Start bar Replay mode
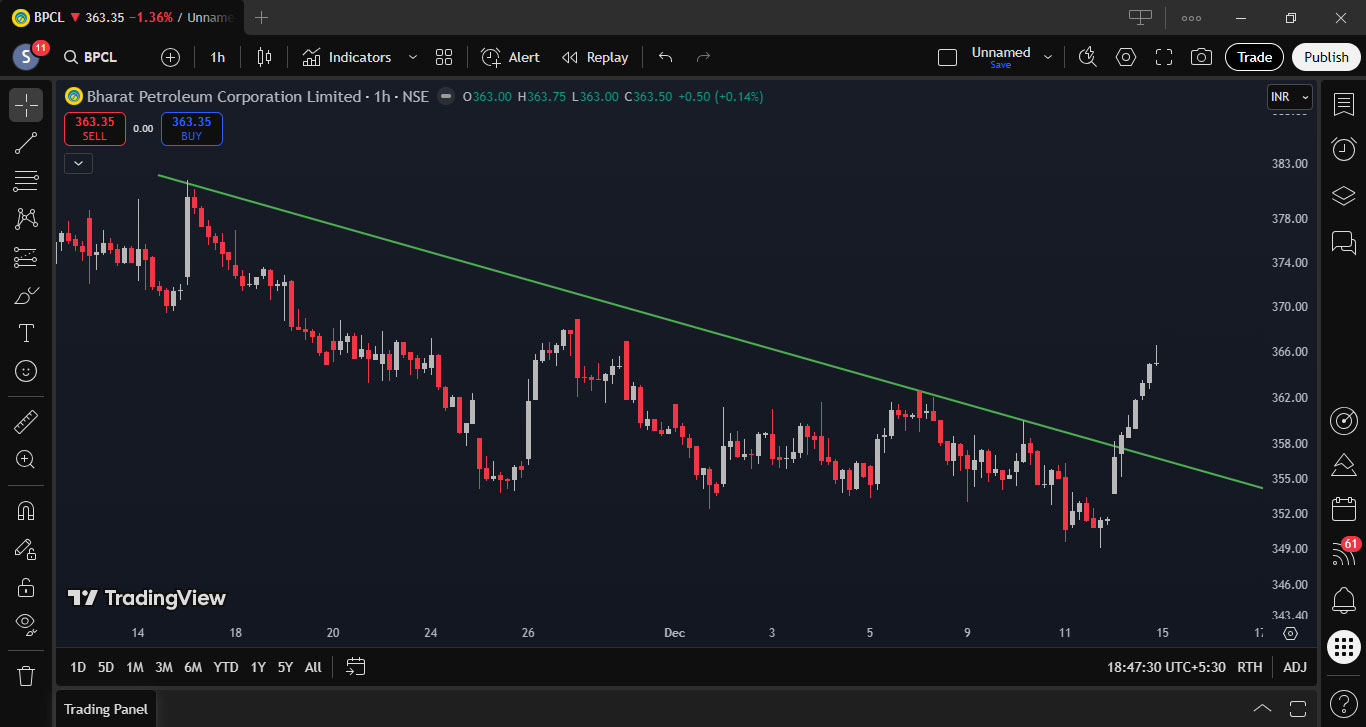Viewport: 1366px width, 727px height. [x=595, y=57]
